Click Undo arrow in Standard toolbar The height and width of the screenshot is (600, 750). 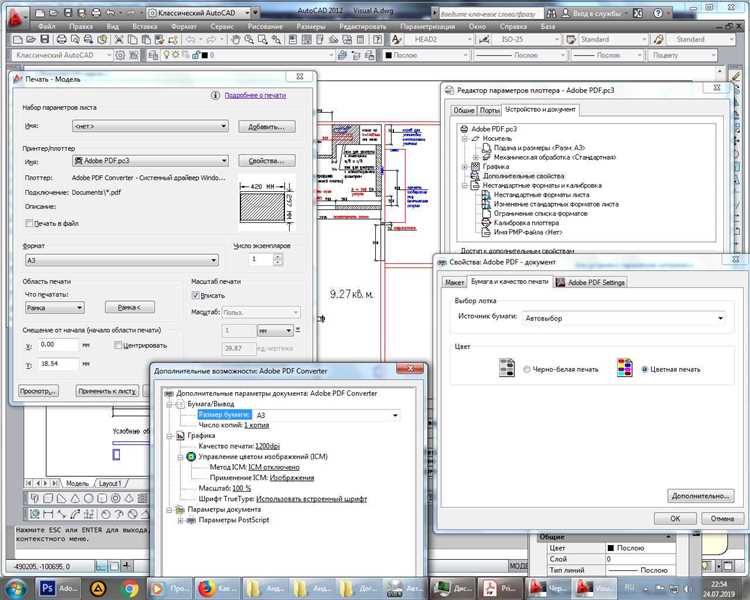tap(190, 40)
